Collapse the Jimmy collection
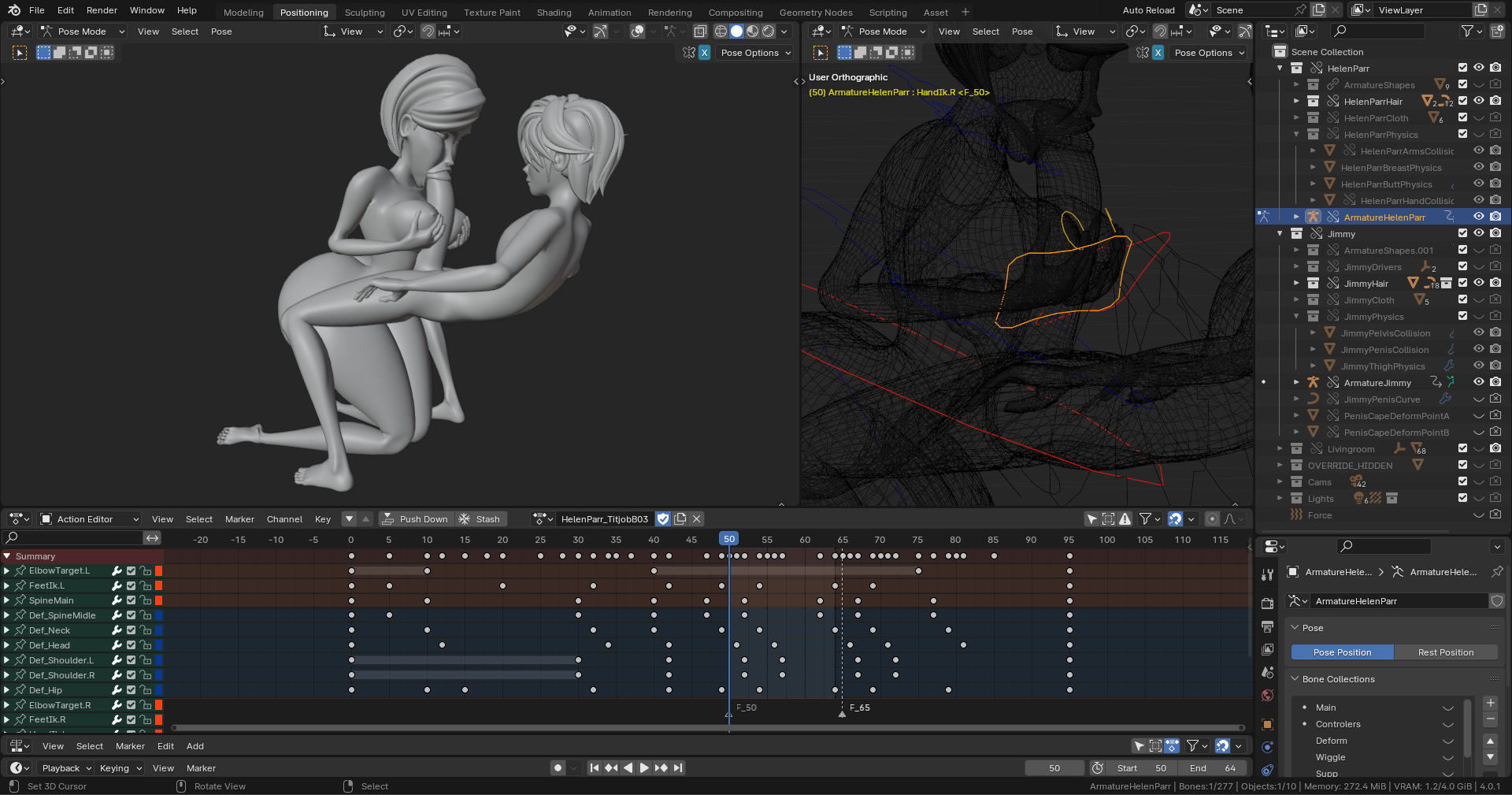Image resolution: width=1512 pixels, height=795 pixels. (x=1280, y=234)
